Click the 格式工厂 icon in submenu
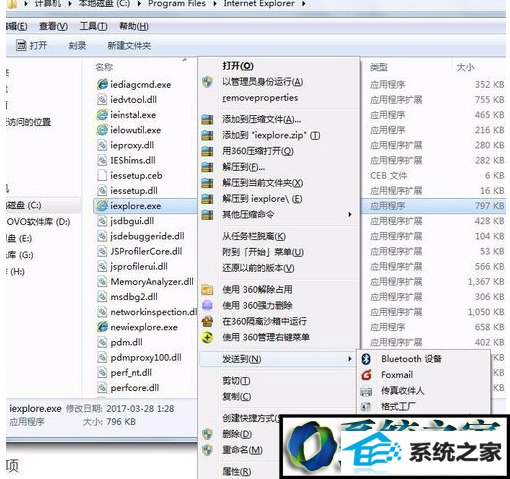The width and height of the screenshot is (510, 479). pyautogui.click(x=366, y=406)
